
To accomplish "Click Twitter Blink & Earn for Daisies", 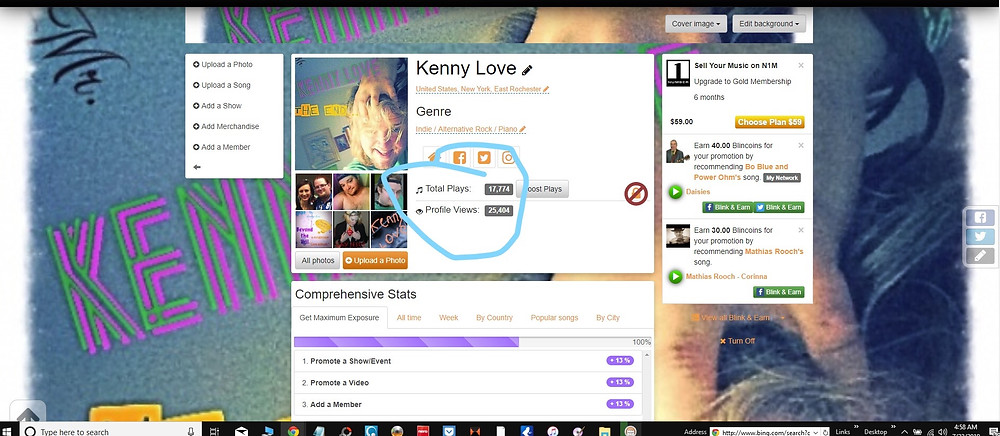I will point(779,207).
